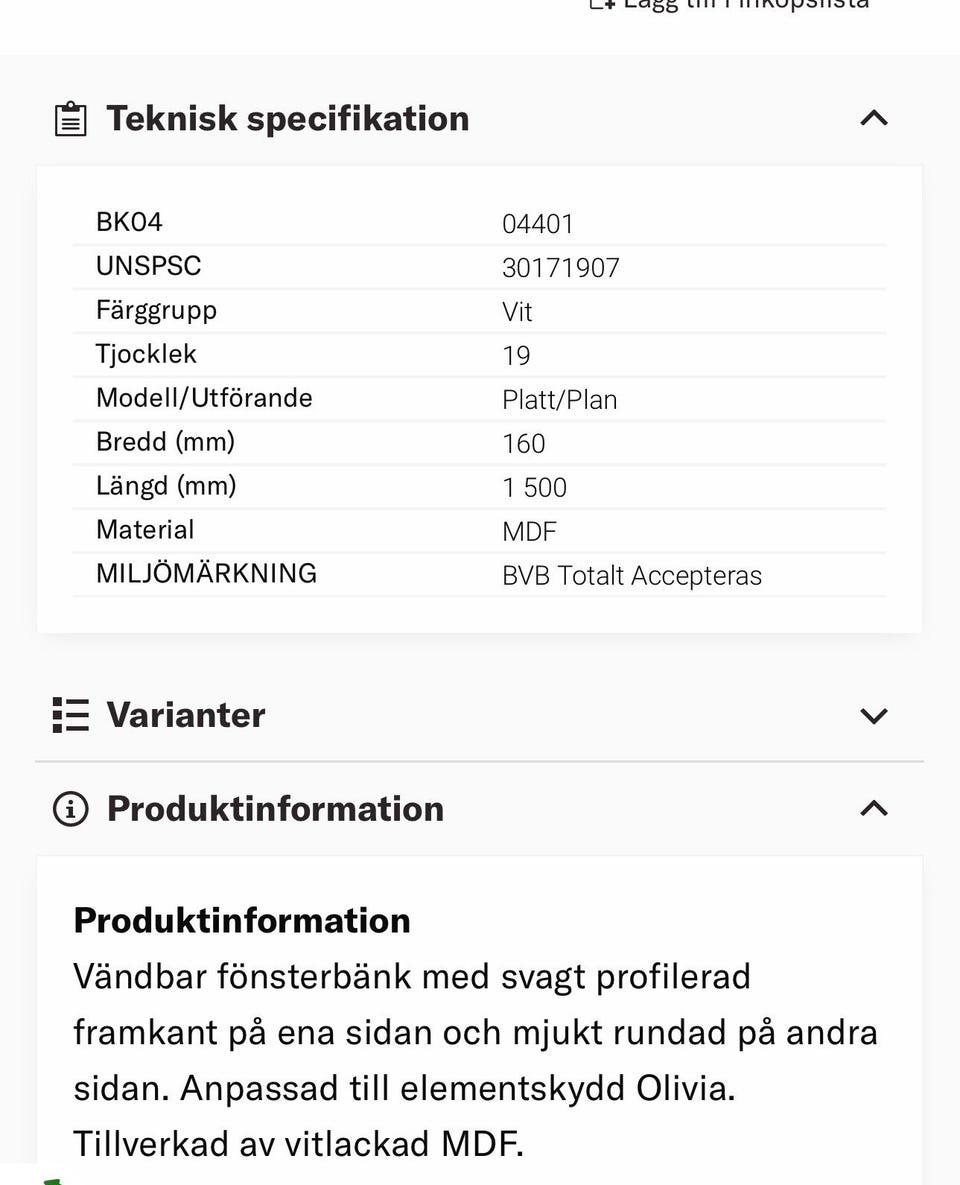Click the Tjocklek row value 19
The width and height of the screenshot is (960, 1185).
point(516,356)
